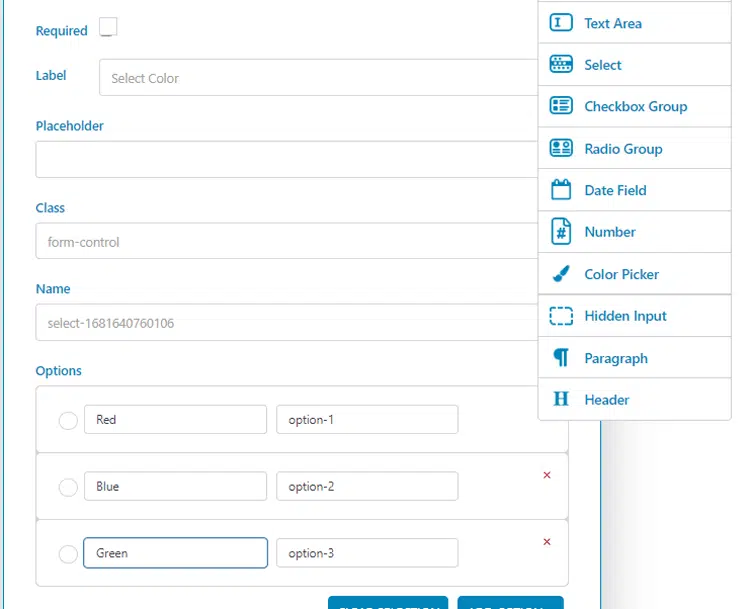Click the Paragraph pilcrow icon
The height and width of the screenshot is (609, 750).
coord(561,358)
